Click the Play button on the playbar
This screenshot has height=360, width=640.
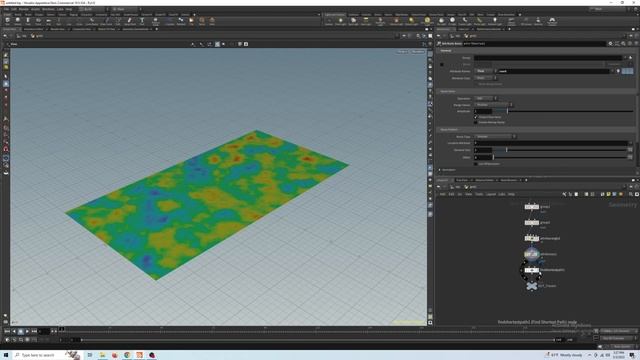coord(27,331)
